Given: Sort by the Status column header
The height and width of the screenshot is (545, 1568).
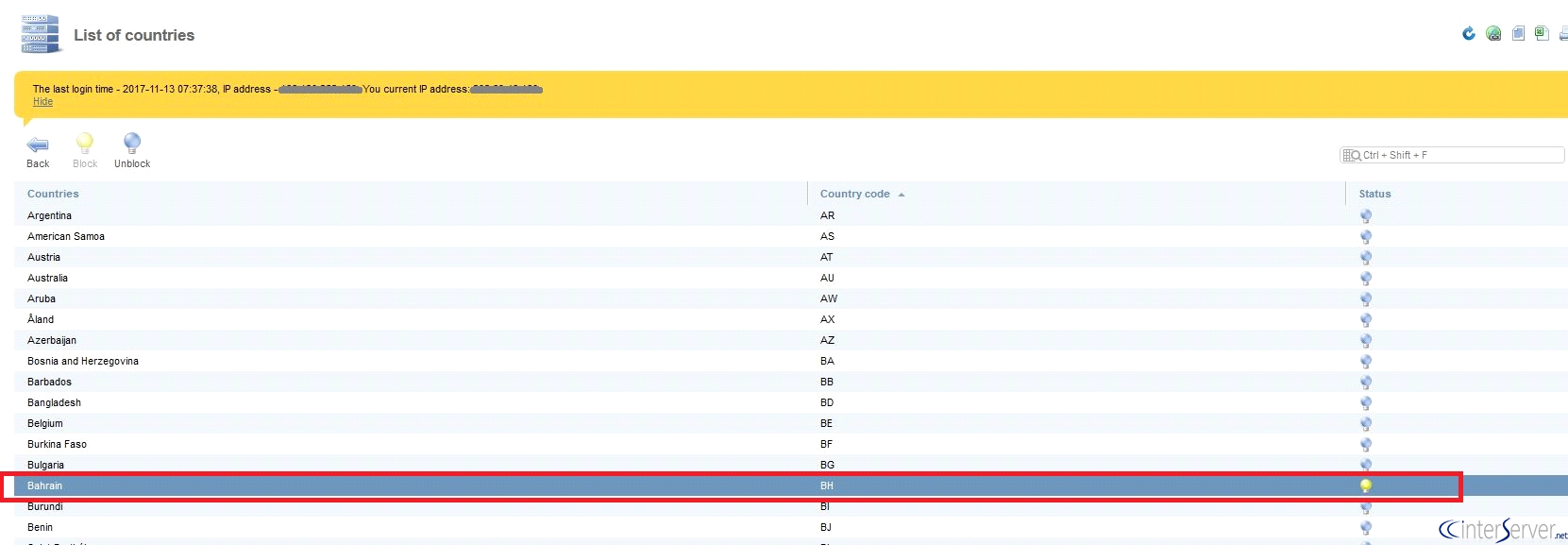Looking at the screenshot, I should [x=1374, y=194].
